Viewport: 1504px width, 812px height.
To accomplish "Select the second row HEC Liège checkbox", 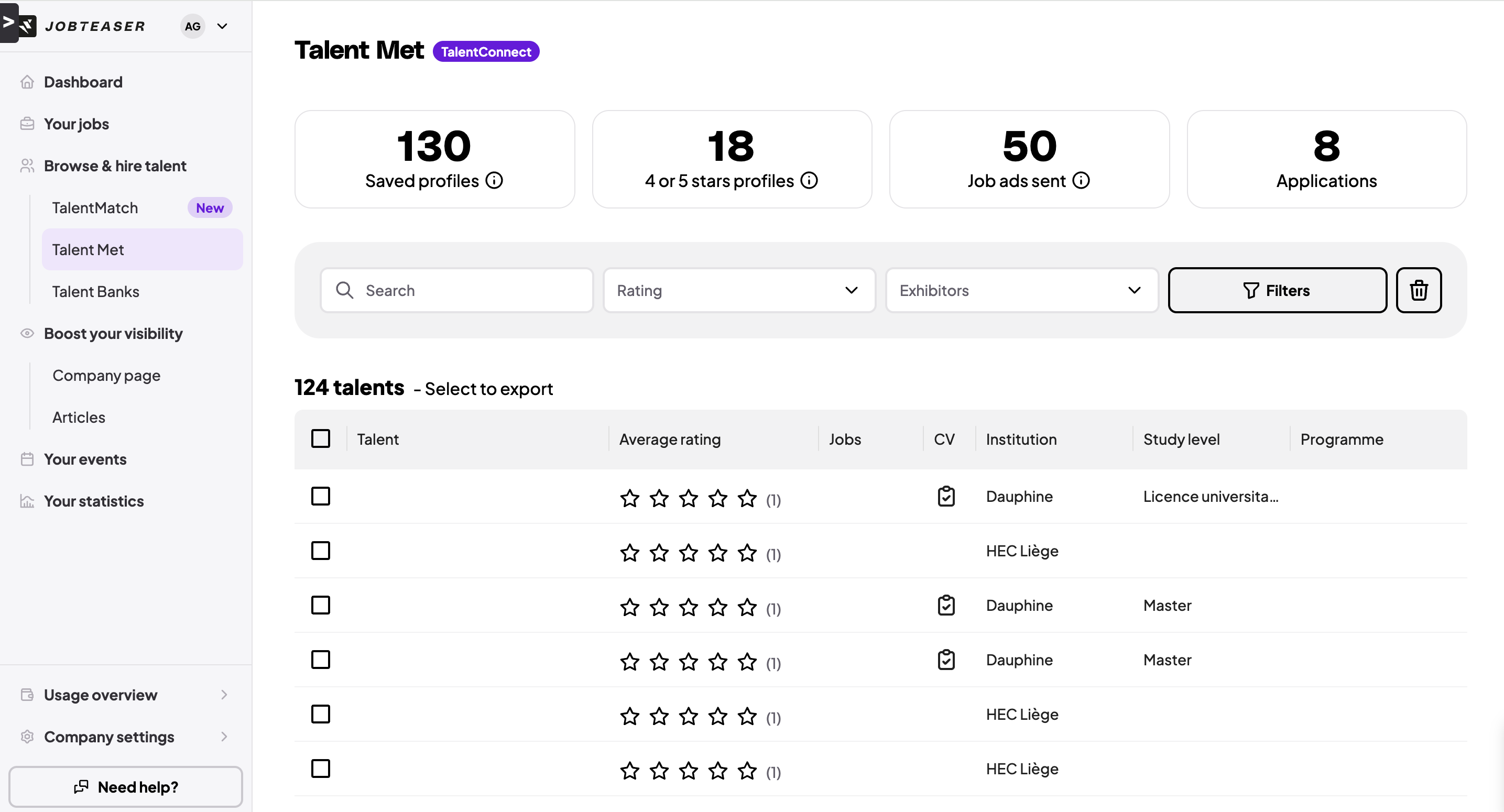I will point(321,551).
